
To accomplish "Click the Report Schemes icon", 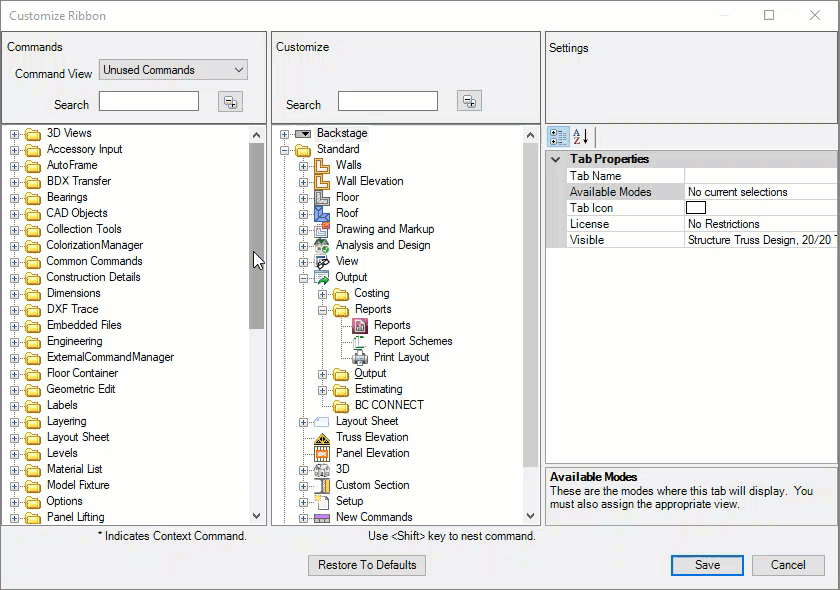I will point(360,342).
